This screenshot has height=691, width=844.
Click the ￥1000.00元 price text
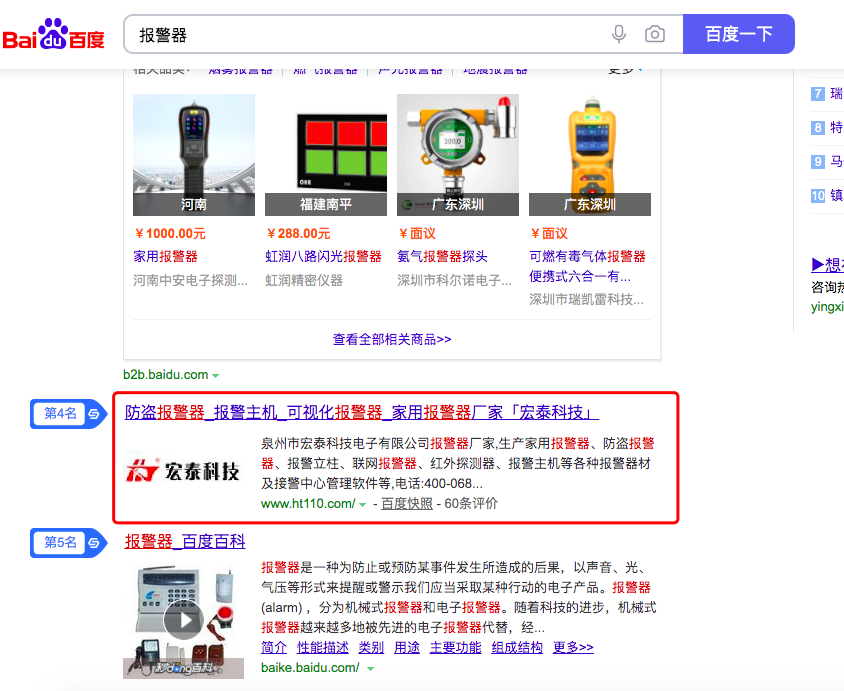170,233
